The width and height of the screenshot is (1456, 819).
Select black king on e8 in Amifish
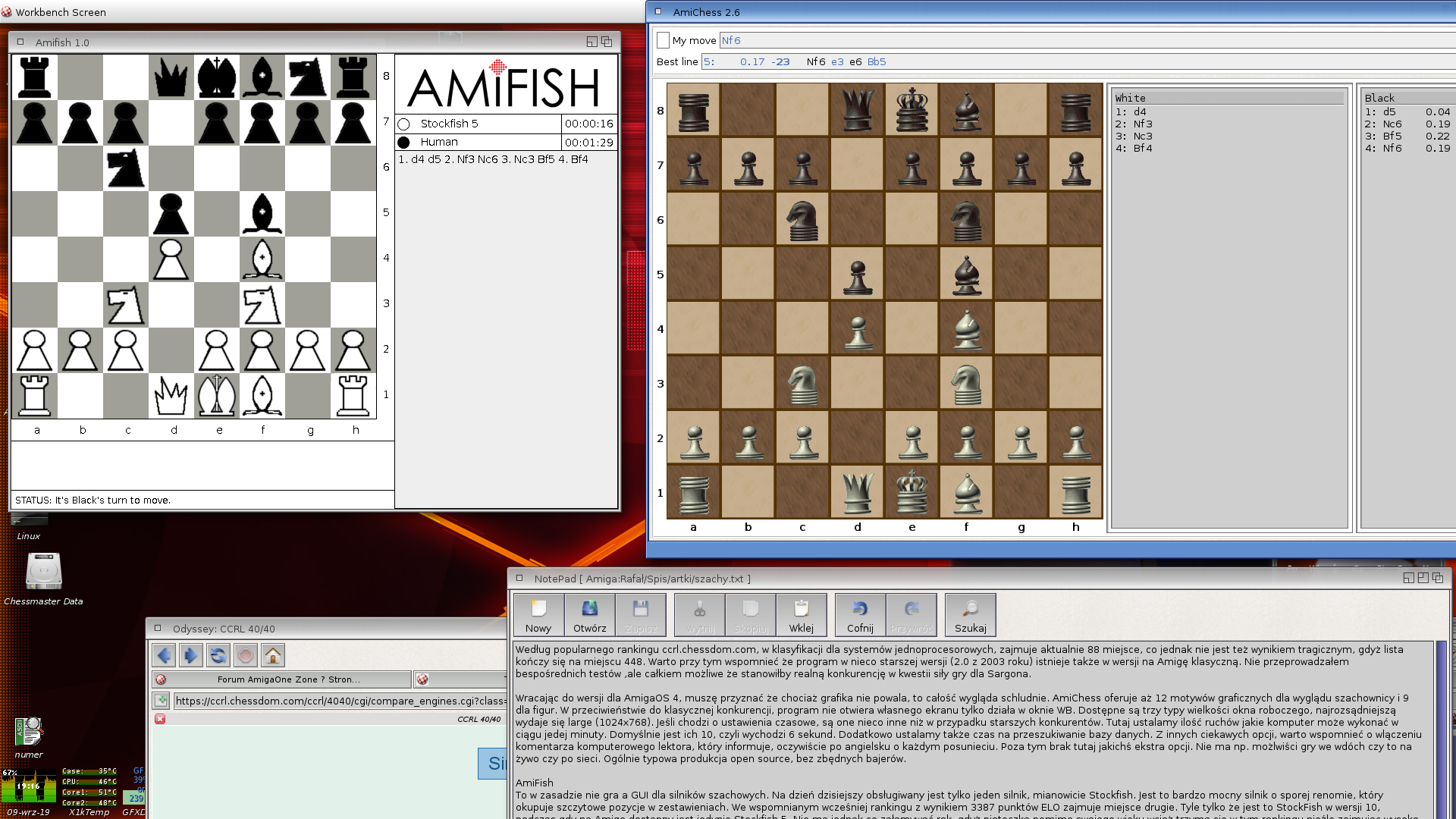[x=216, y=77]
